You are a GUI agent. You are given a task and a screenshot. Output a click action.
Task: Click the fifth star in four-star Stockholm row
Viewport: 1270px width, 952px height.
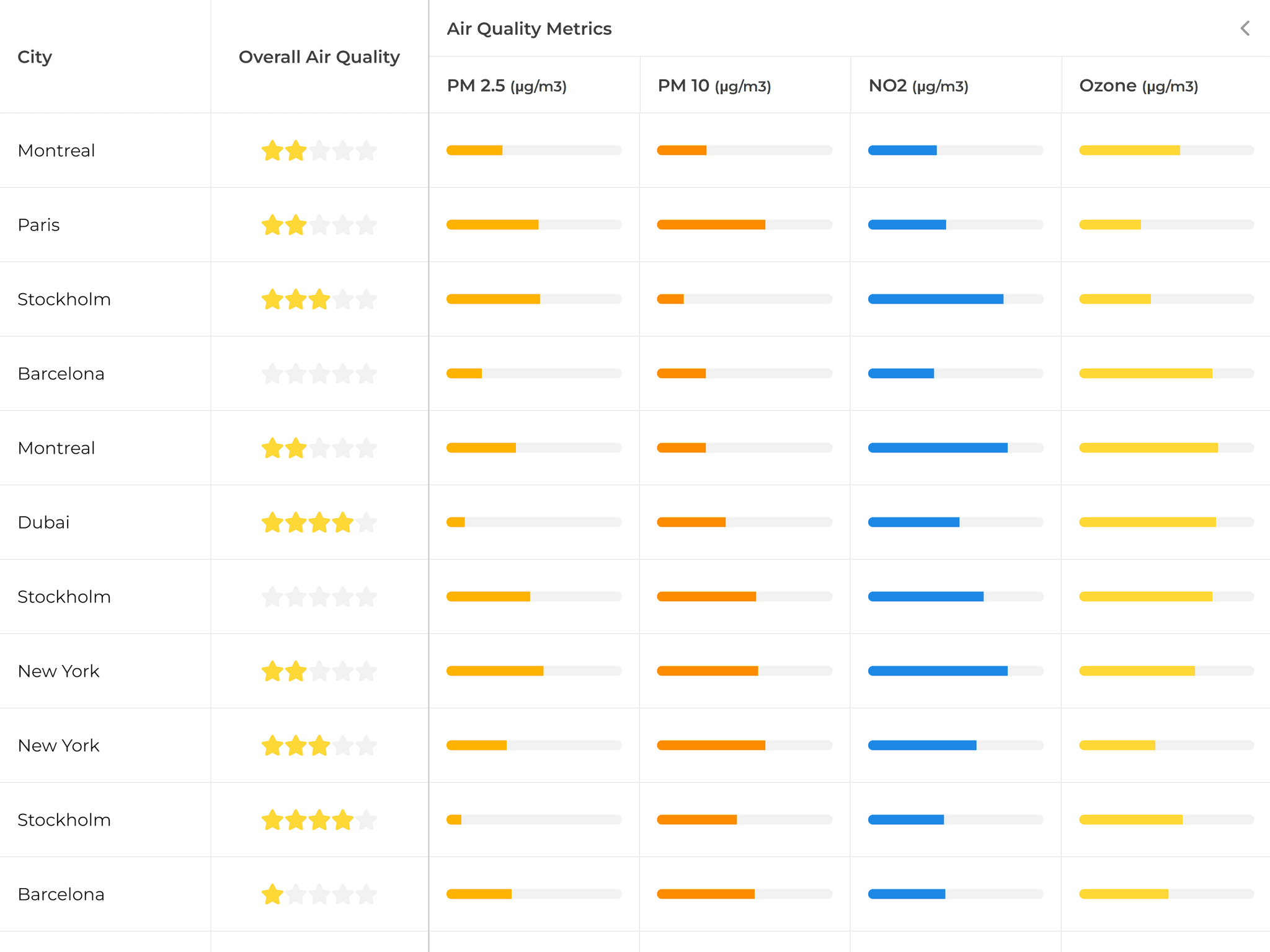pyautogui.click(x=366, y=820)
